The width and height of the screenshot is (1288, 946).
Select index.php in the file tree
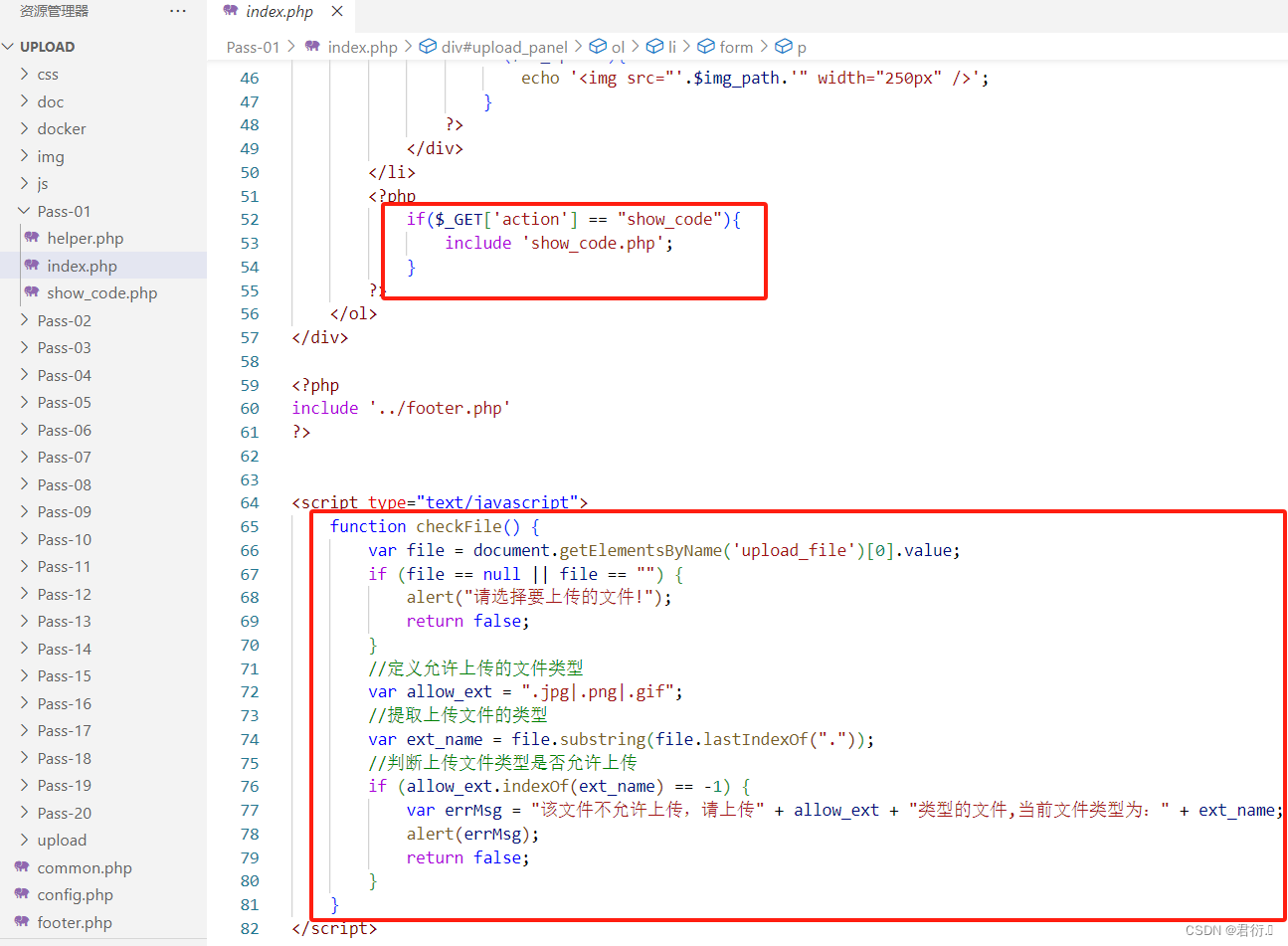[82, 266]
